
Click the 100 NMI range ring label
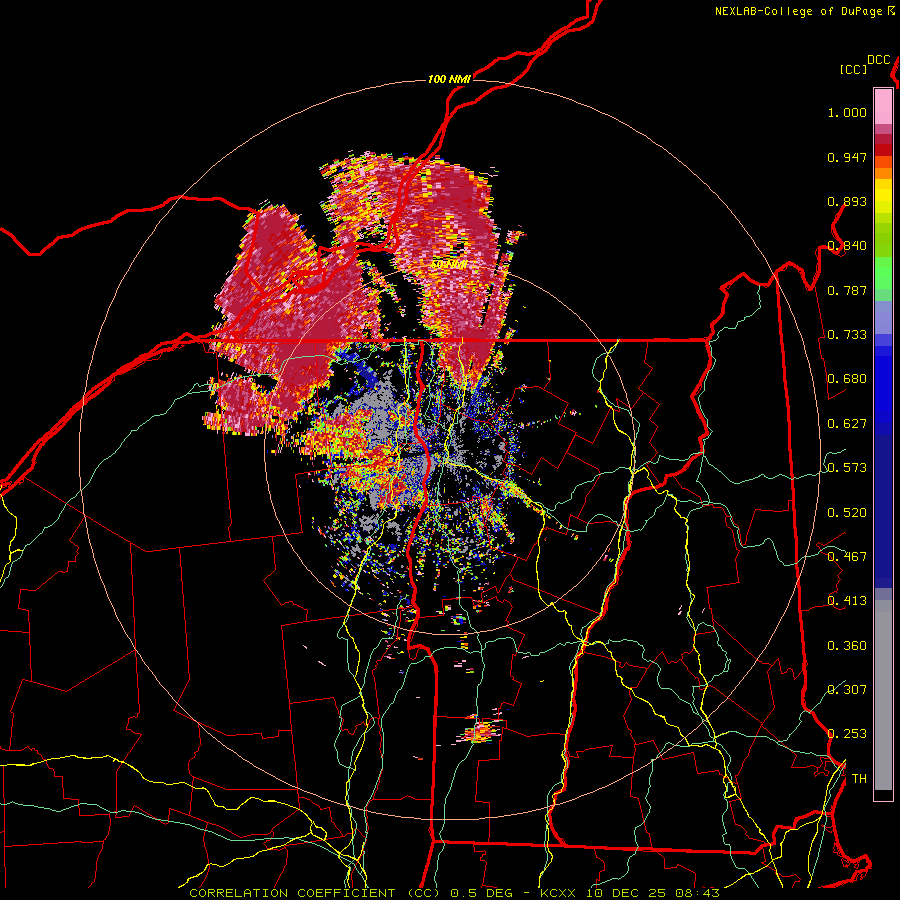coord(449,79)
